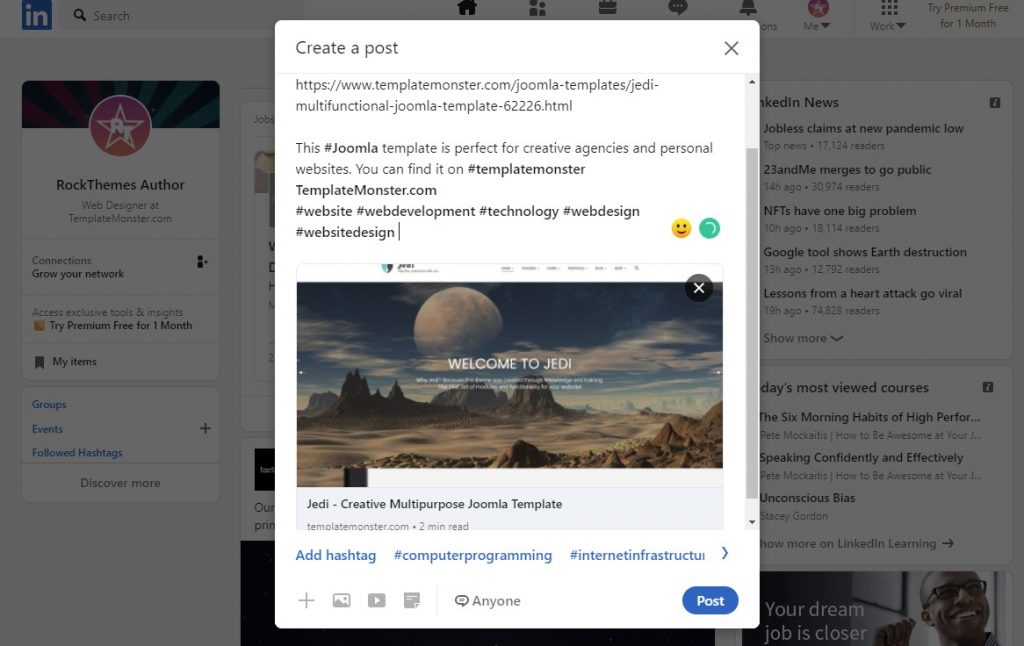Open Anyone visibility selector
The width and height of the screenshot is (1024, 646).
[487, 601]
